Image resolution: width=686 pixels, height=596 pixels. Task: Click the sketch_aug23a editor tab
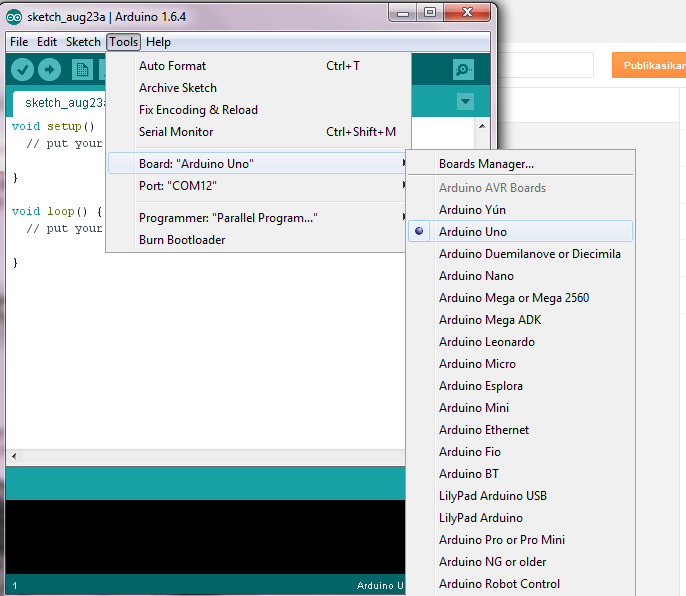tap(60, 103)
